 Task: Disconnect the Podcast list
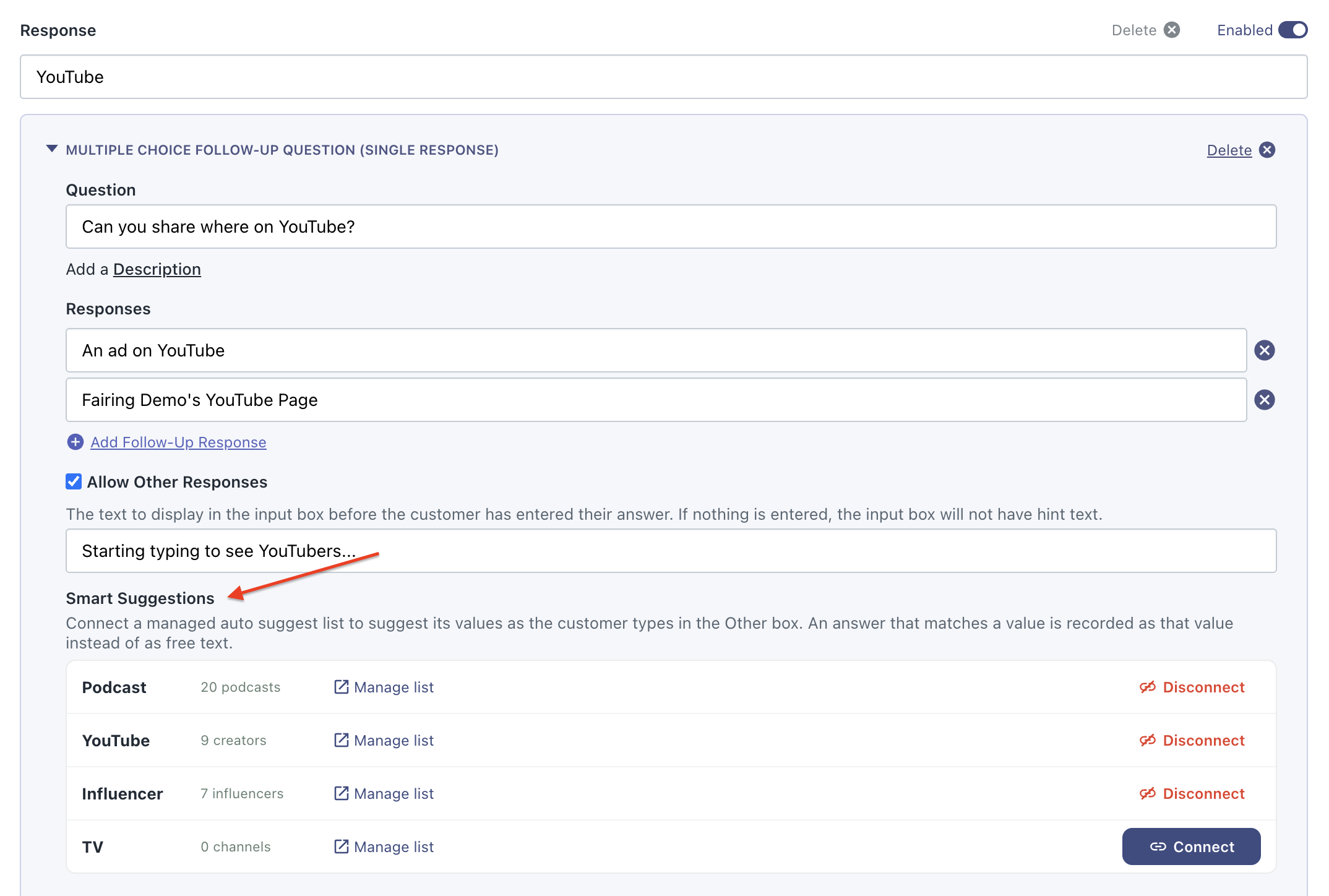tap(1192, 687)
